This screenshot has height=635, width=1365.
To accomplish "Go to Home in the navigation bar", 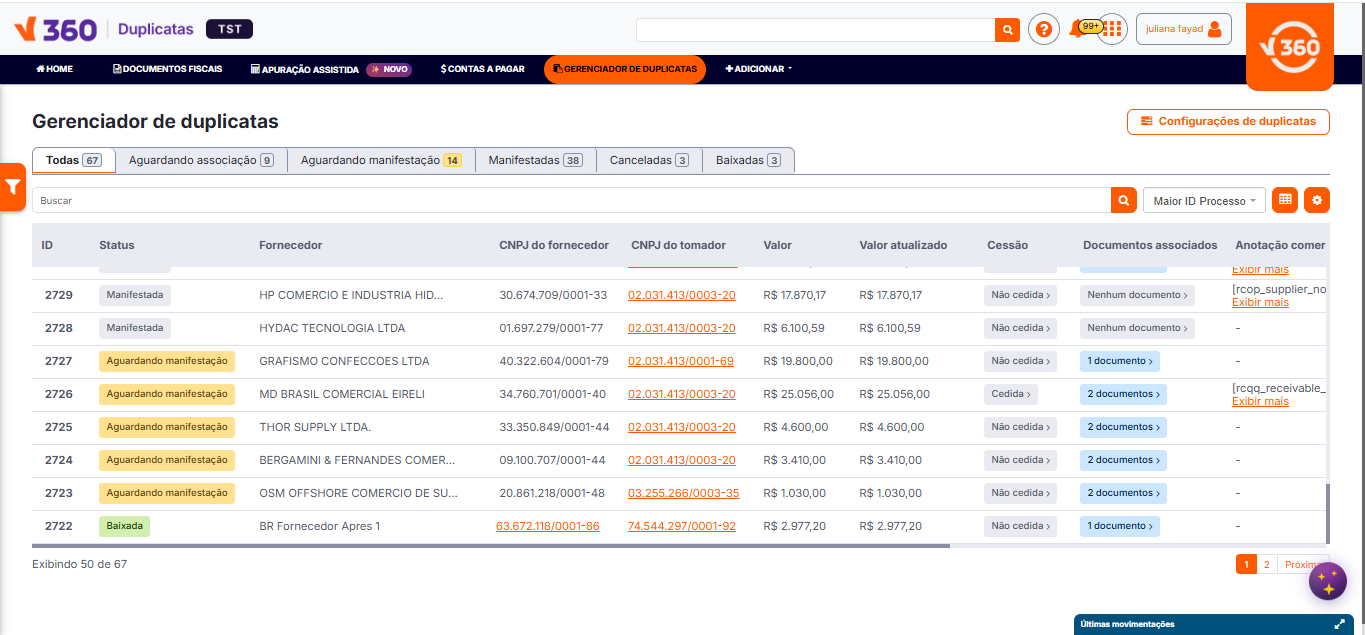I will point(54,69).
